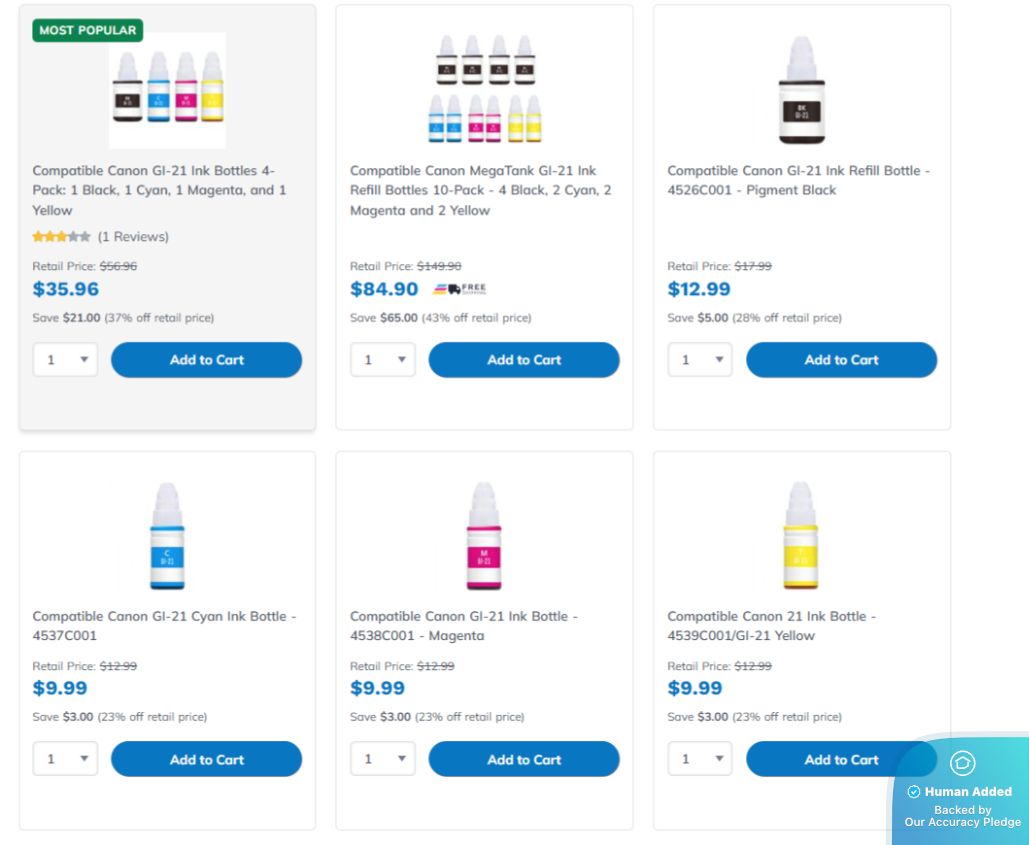1029x845 pixels.
Task: Click the Magenta ink bottle image
Action: click(x=484, y=536)
